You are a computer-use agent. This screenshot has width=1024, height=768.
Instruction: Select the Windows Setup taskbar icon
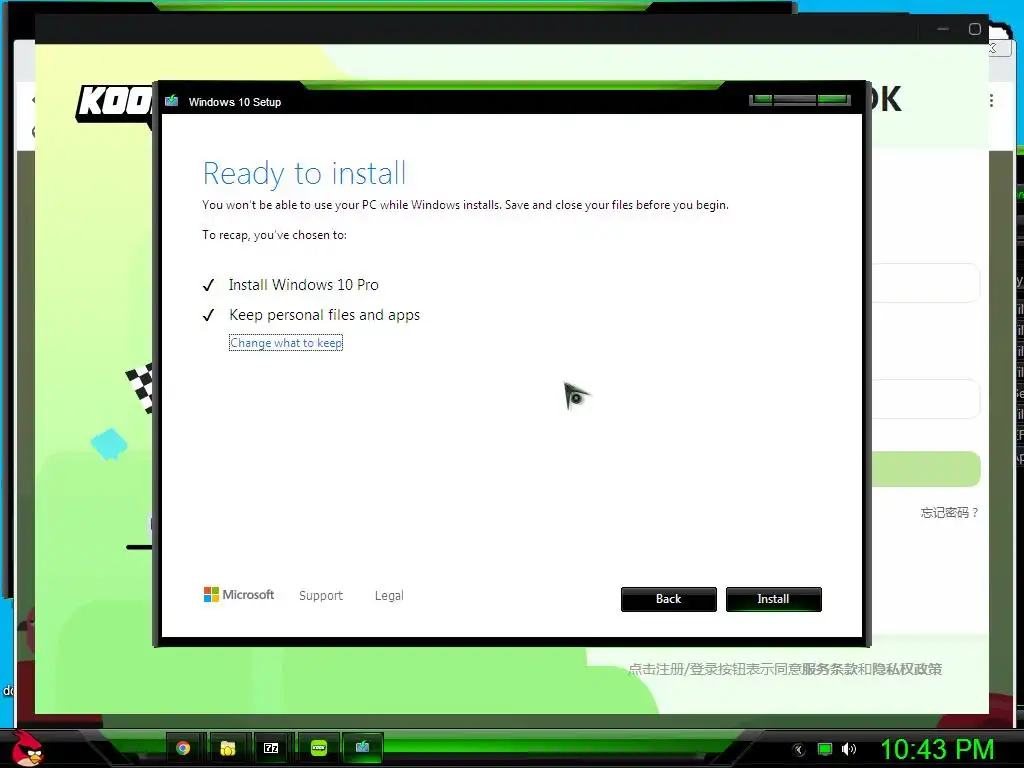click(362, 747)
